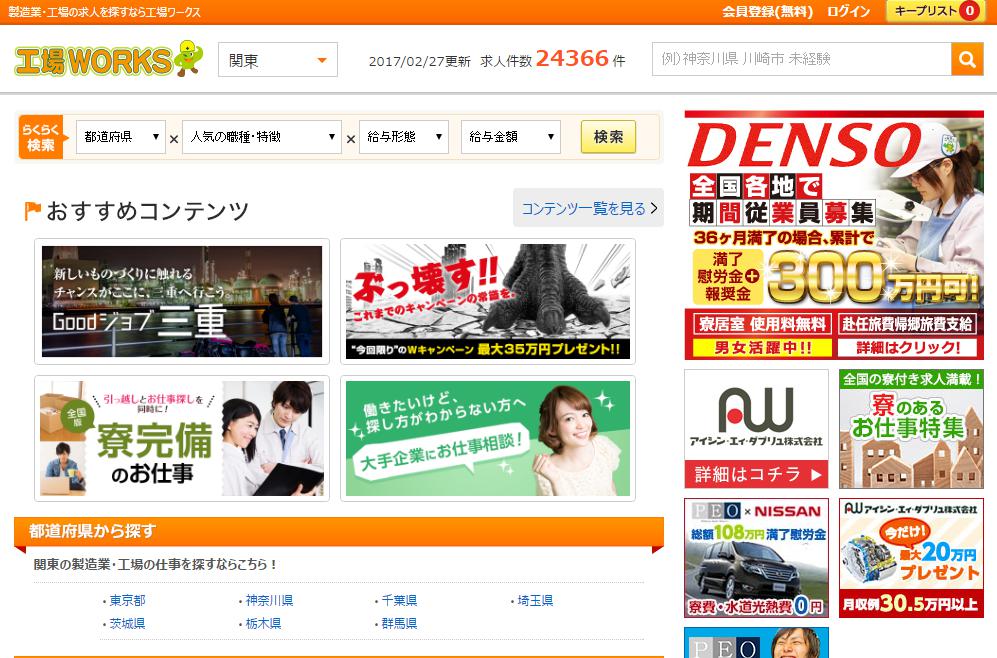Expand 人気の職種・特徴 dropdown

262,137
